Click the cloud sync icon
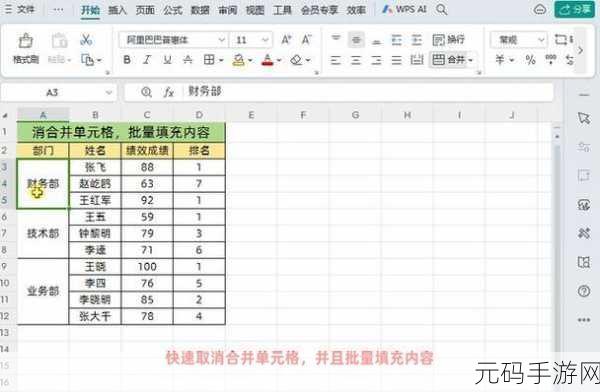The height and width of the screenshot is (392, 600). point(540,10)
